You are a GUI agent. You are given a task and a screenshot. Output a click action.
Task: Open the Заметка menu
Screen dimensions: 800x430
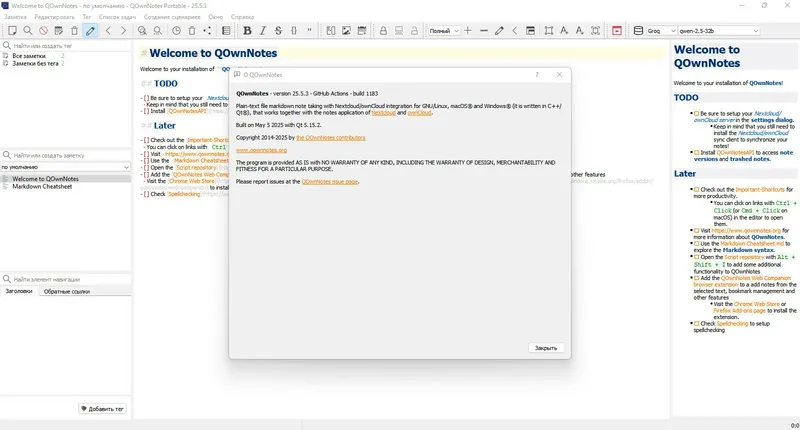[x=15, y=17]
